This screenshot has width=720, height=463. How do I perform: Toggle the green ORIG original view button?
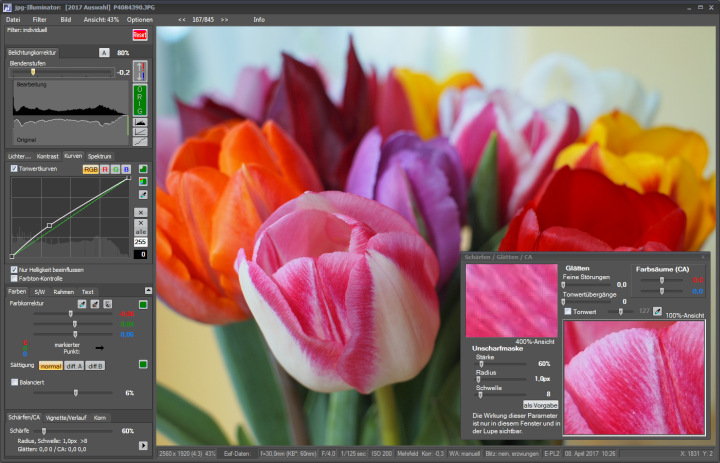(140, 100)
